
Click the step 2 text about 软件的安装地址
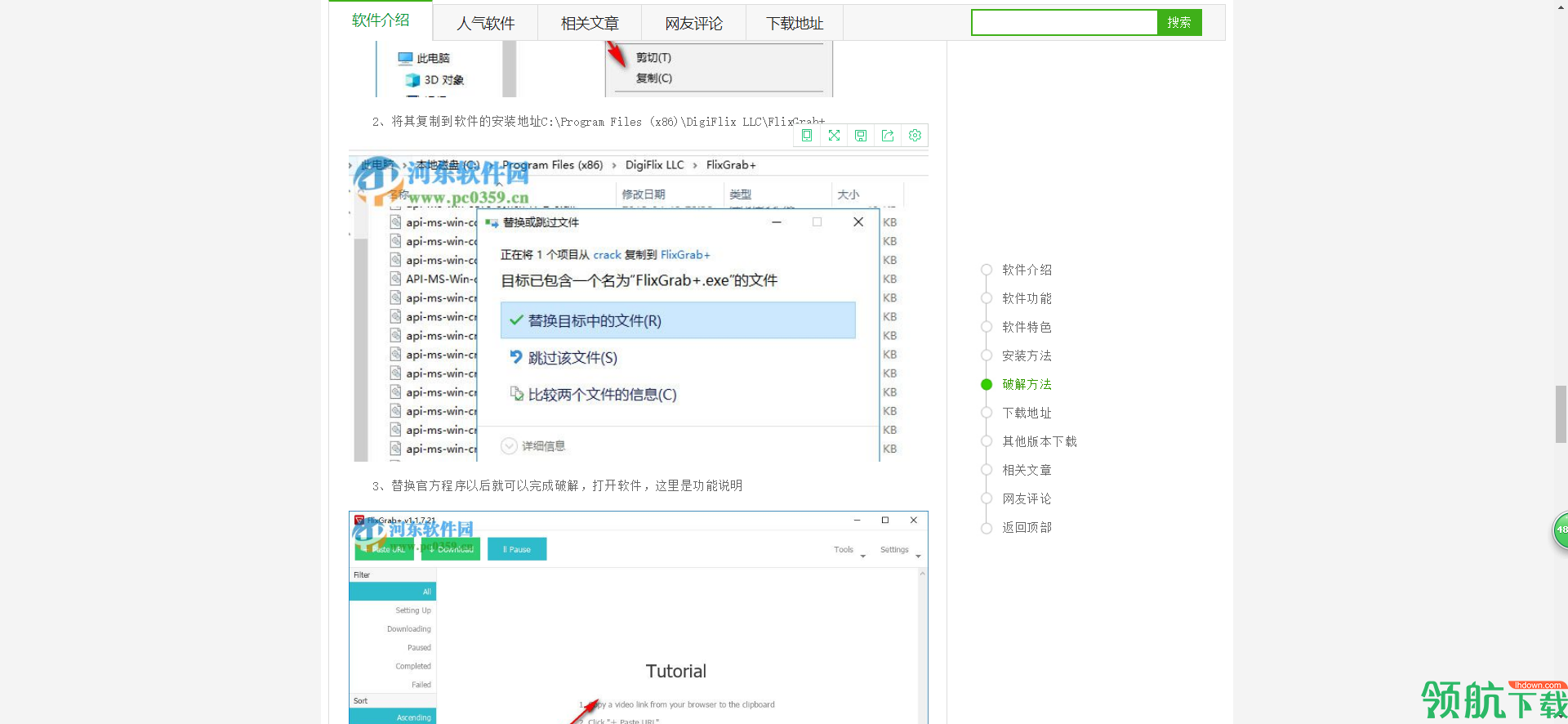click(x=599, y=121)
